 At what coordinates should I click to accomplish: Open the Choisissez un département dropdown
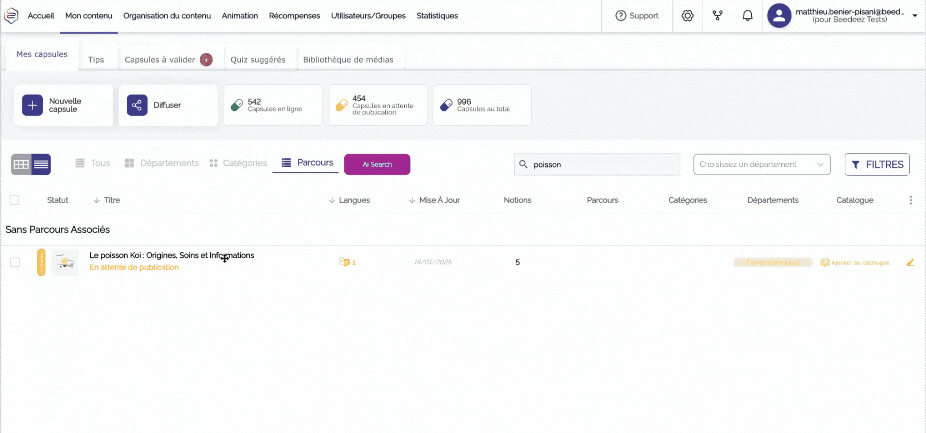click(762, 164)
